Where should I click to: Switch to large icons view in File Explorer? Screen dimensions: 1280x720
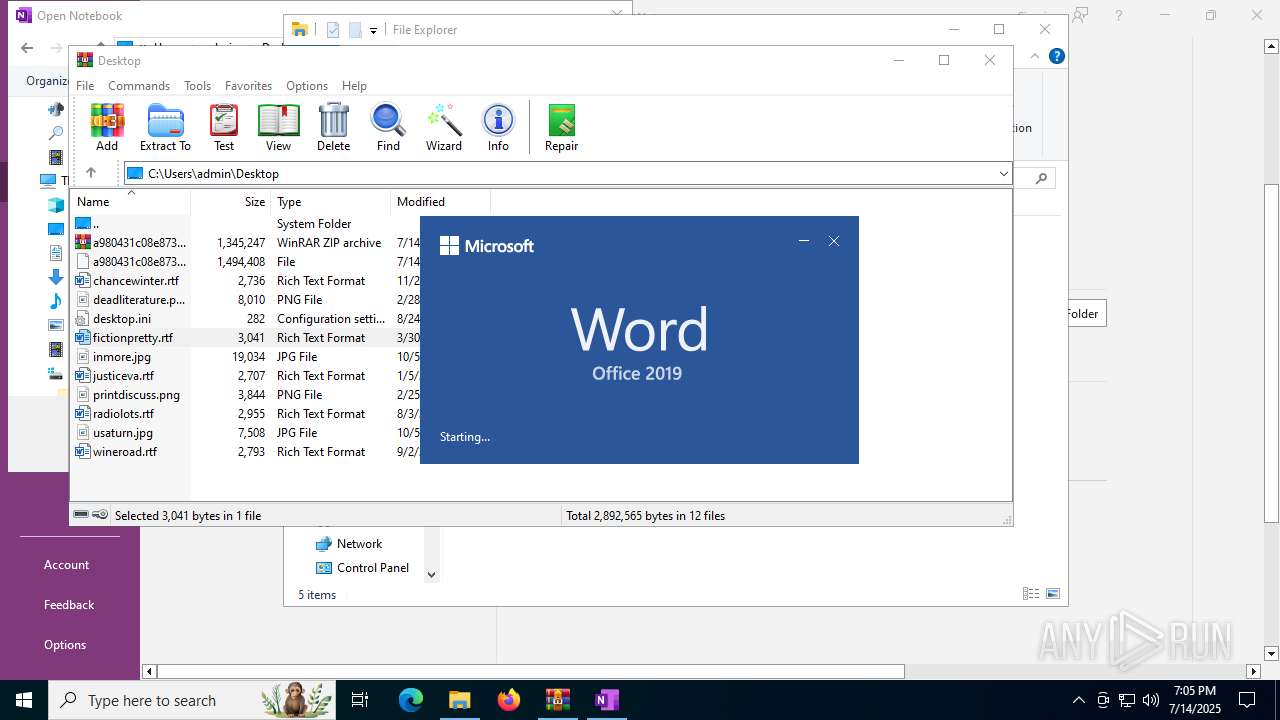1053,594
